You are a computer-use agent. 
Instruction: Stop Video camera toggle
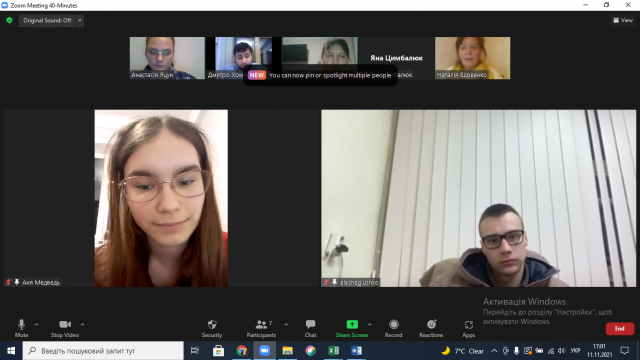65,328
